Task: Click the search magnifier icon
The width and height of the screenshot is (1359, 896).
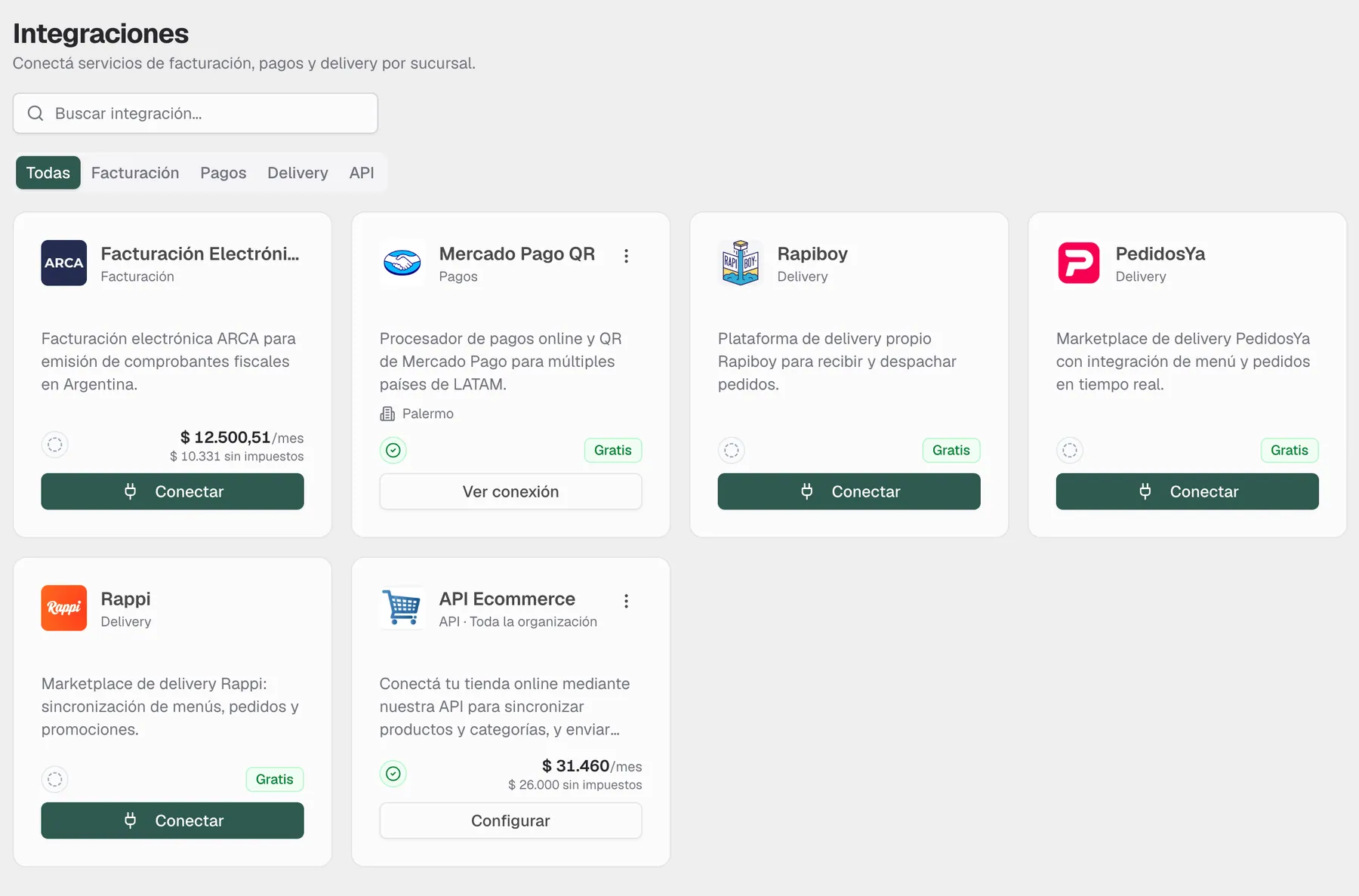Action: point(35,113)
